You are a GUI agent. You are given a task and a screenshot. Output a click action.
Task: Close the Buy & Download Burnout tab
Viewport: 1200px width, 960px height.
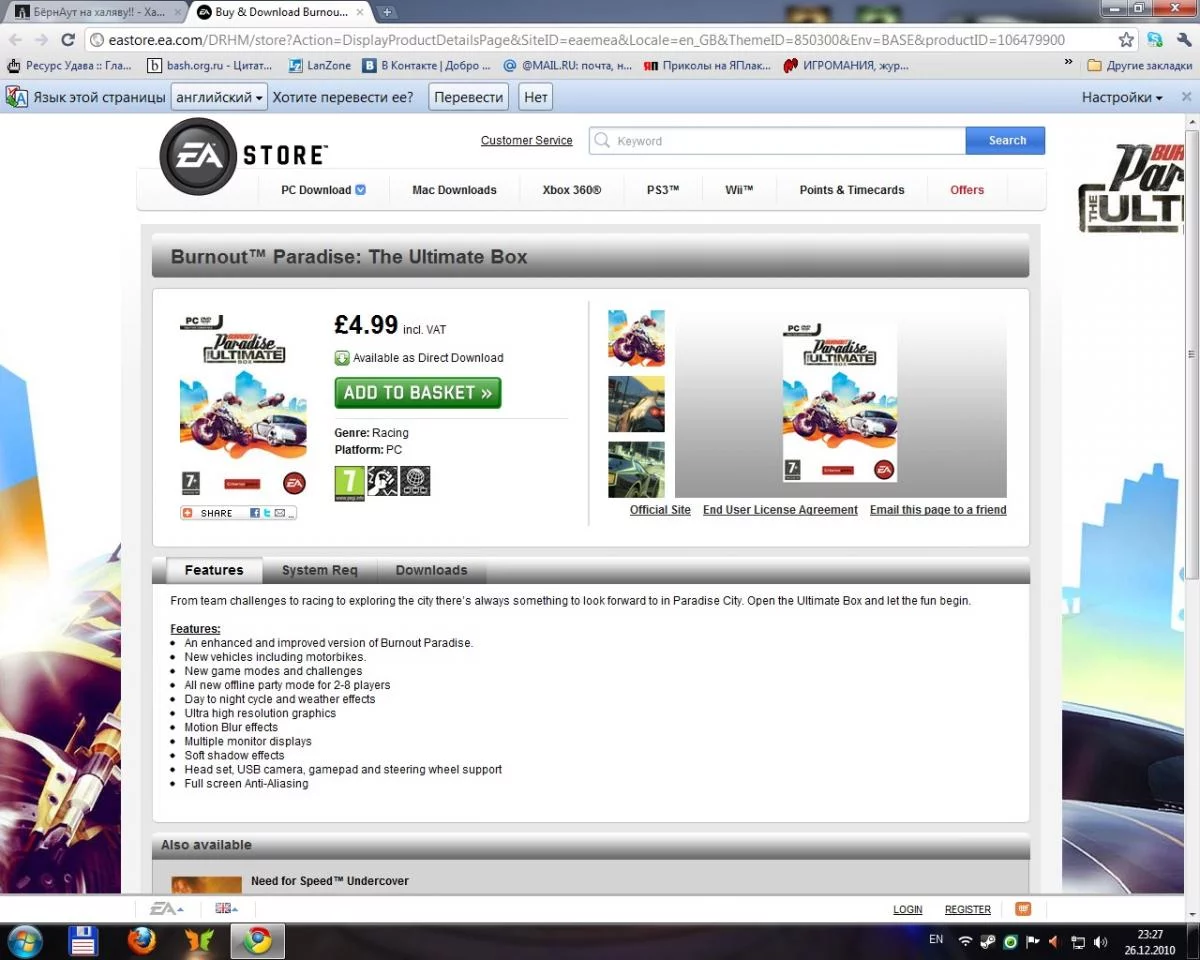pyautogui.click(x=361, y=12)
